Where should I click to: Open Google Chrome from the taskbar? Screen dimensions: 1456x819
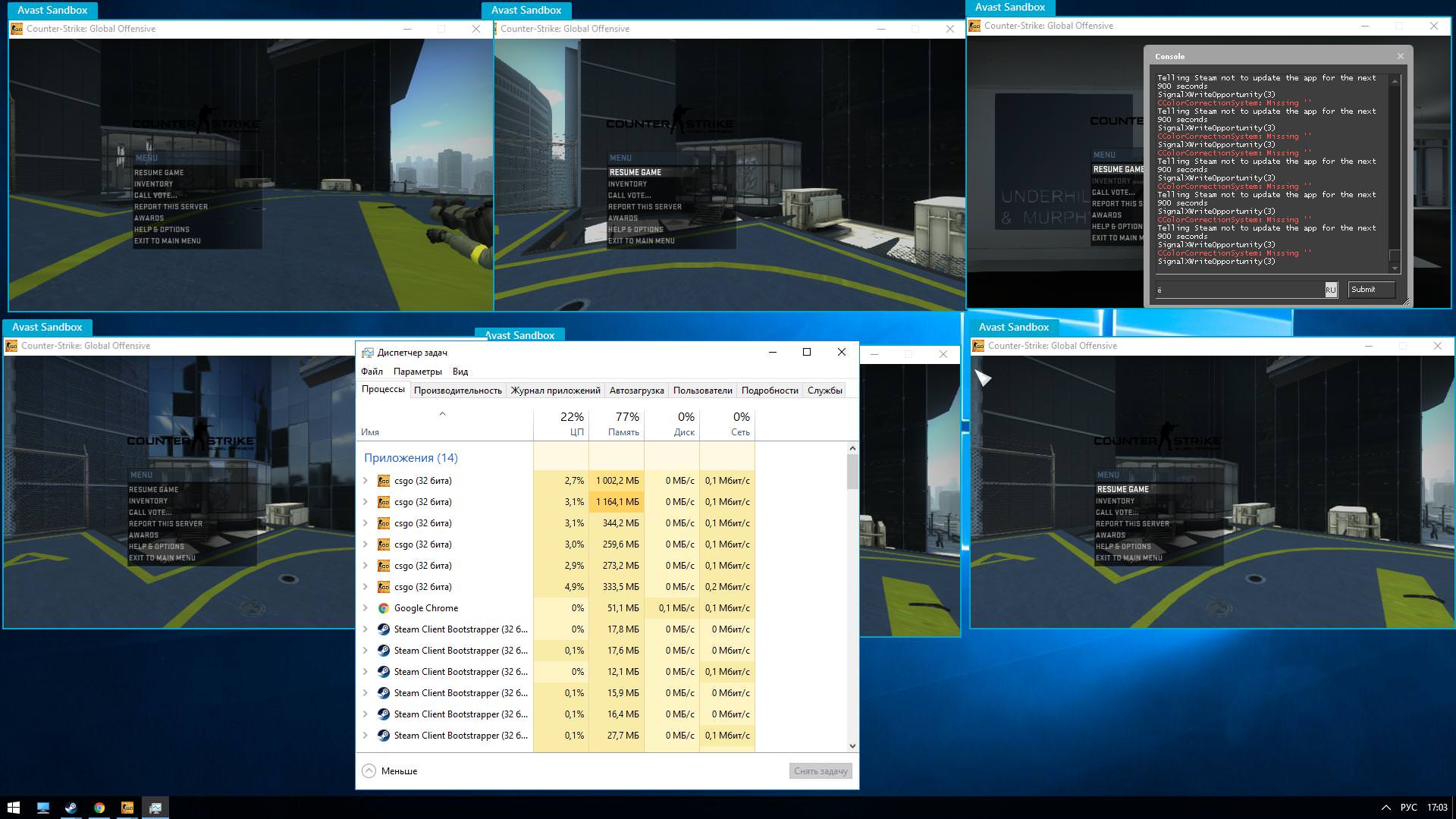pyautogui.click(x=99, y=808)
